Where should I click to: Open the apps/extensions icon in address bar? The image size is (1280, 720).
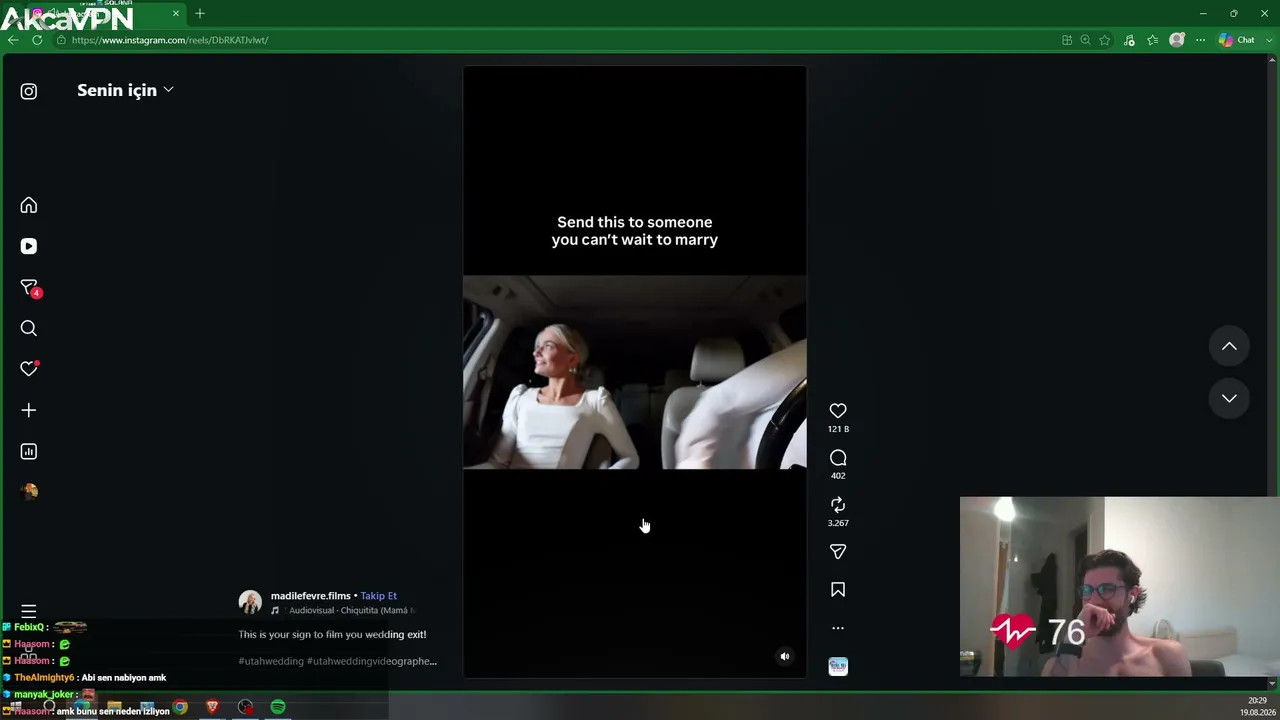1067,40
